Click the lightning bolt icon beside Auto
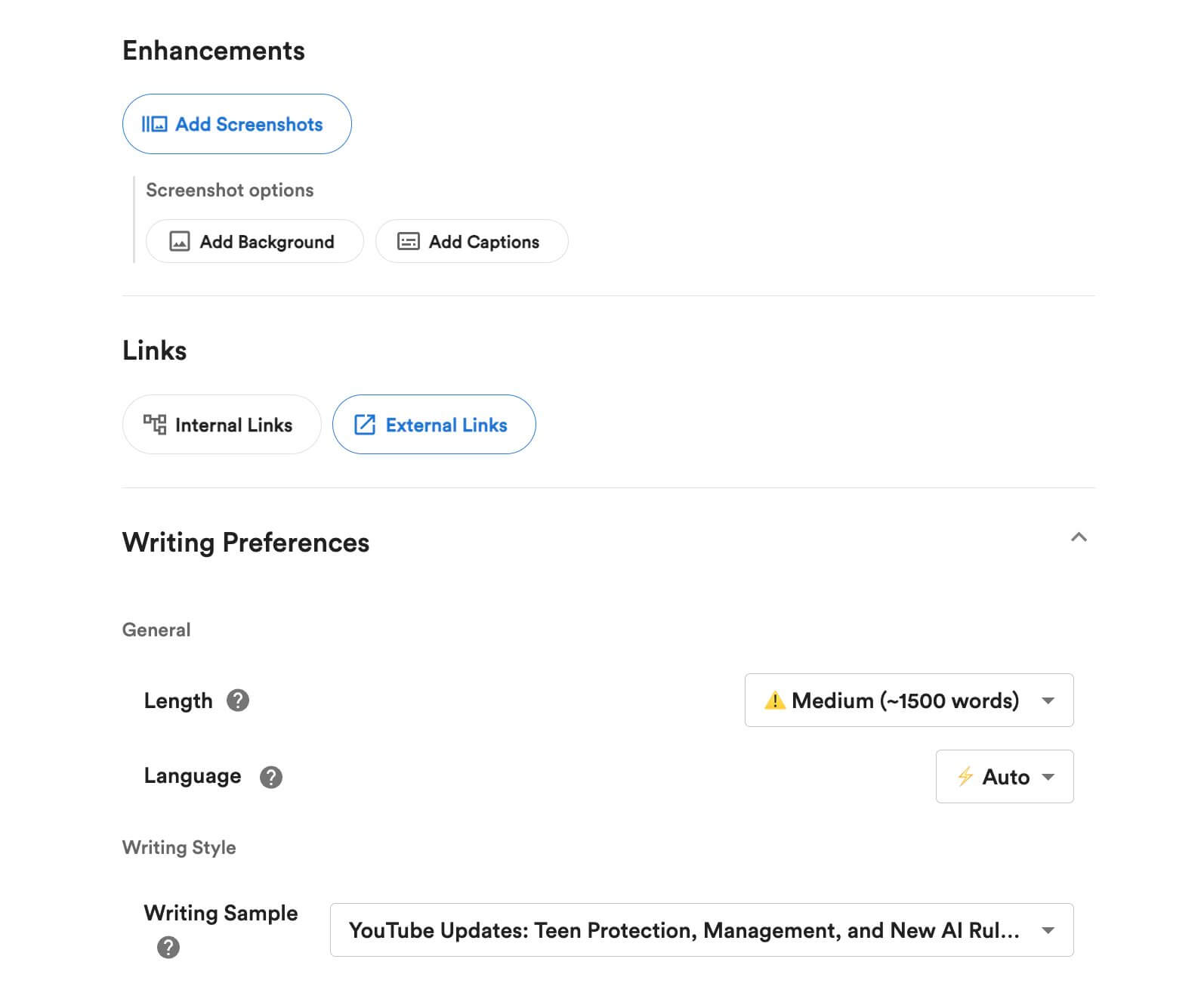Viewport: 1204px width, 996px height. [965, 776]
